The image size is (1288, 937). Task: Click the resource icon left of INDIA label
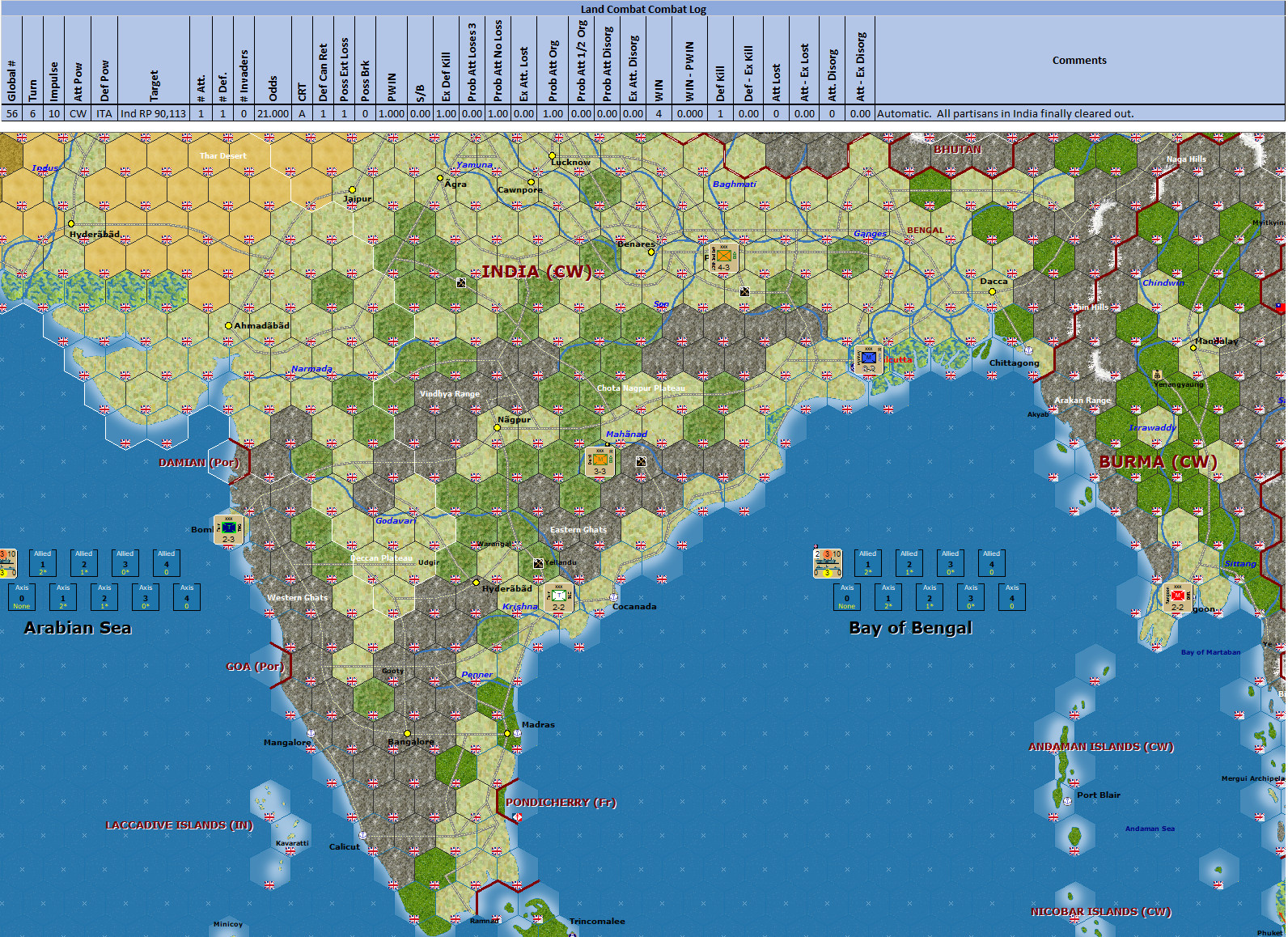click(x=461, y=282)
